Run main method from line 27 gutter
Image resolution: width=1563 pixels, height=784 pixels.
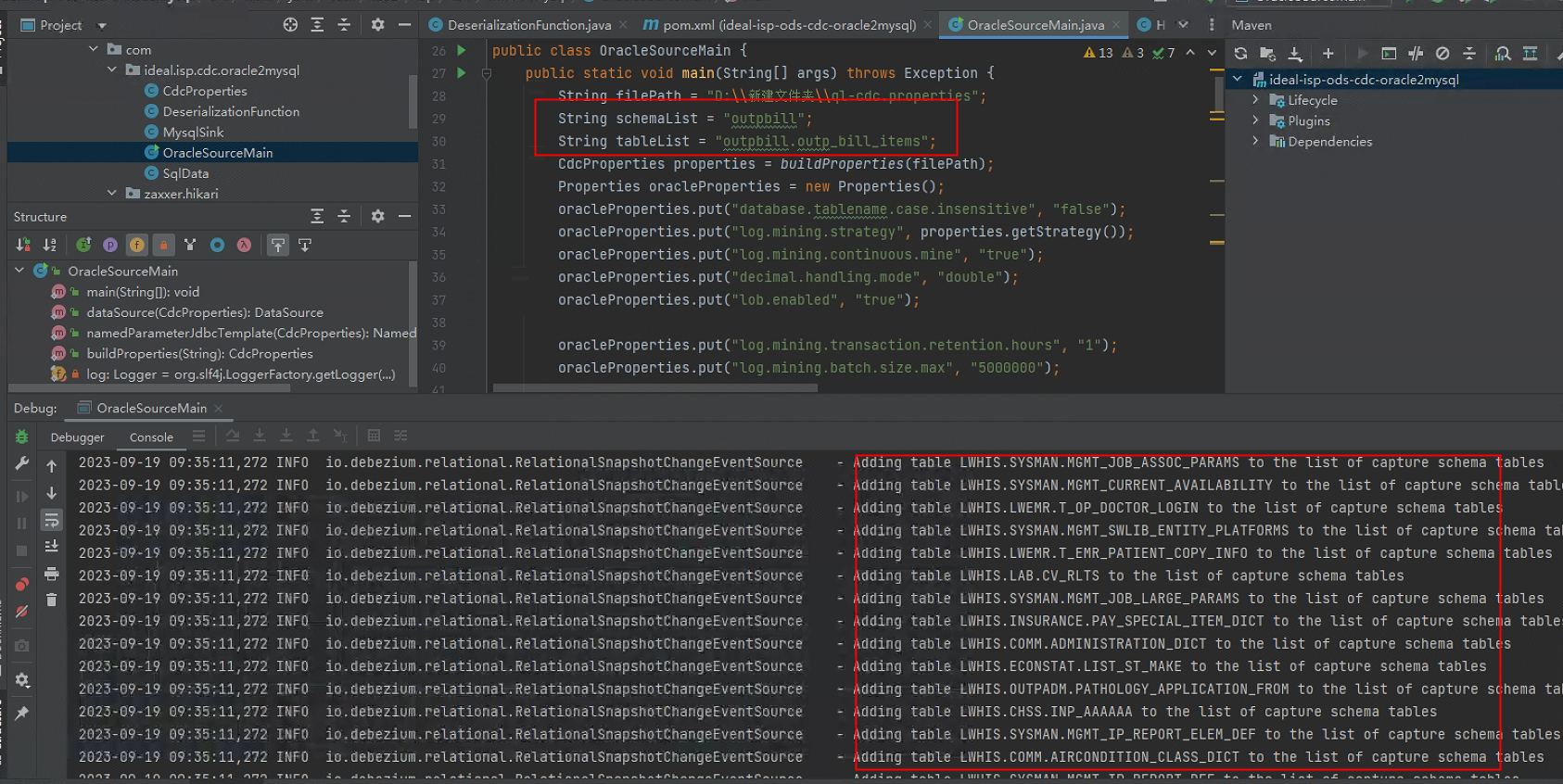tap(461, 73)
